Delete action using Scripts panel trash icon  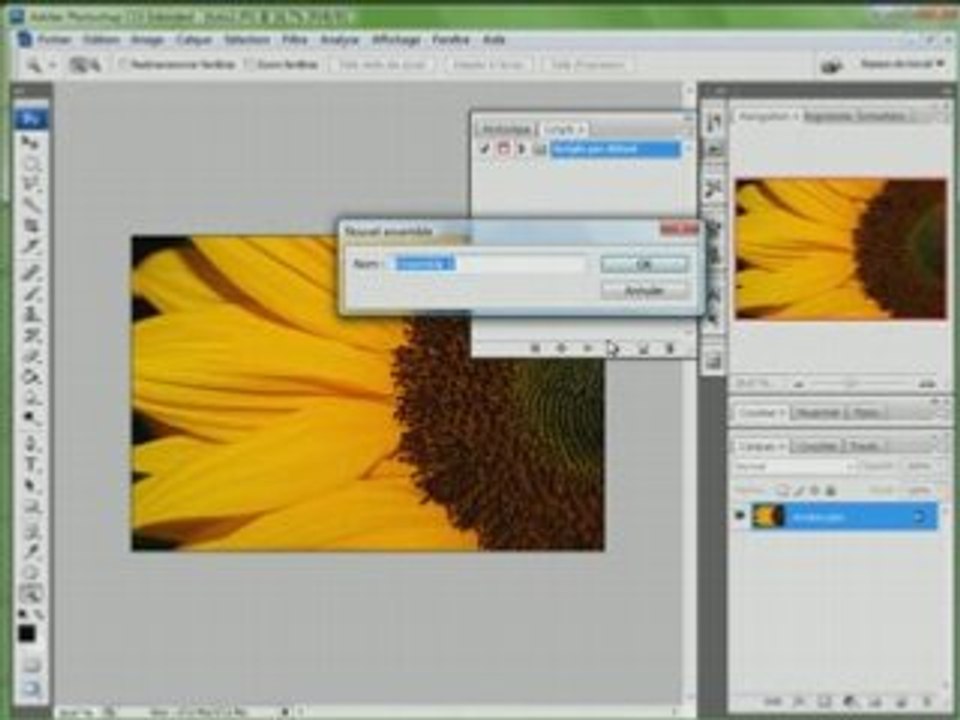coord(670,348)
